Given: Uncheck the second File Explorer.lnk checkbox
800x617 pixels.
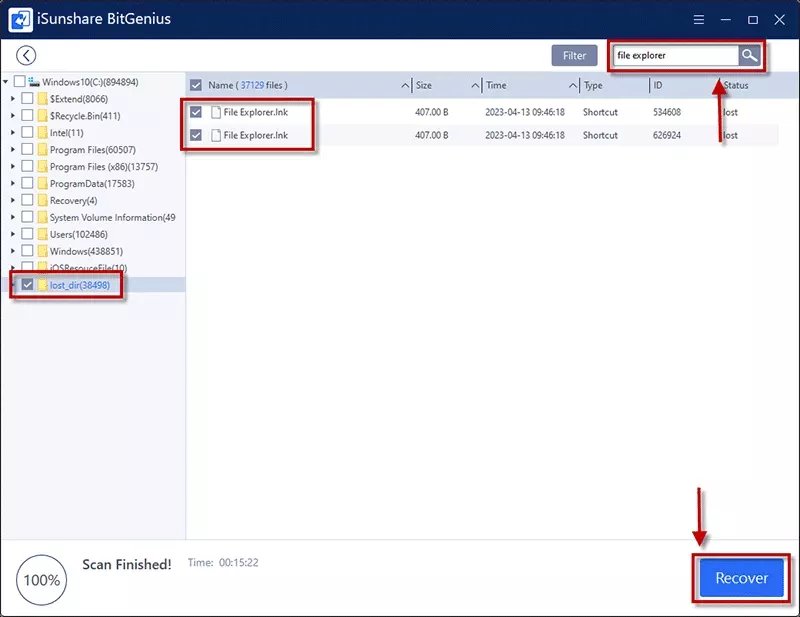Looking at the screenshot, I should 196,135.
